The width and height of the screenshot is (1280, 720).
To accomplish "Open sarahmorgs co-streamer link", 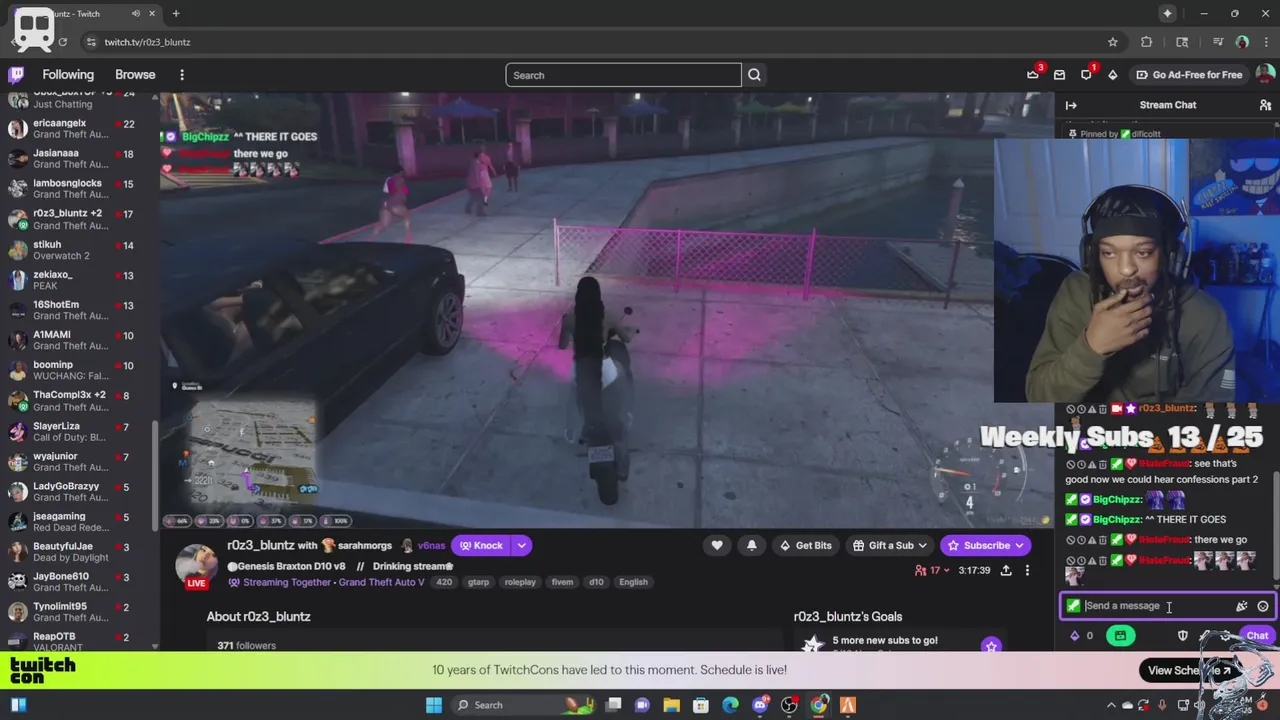I will tap(366, 546).
